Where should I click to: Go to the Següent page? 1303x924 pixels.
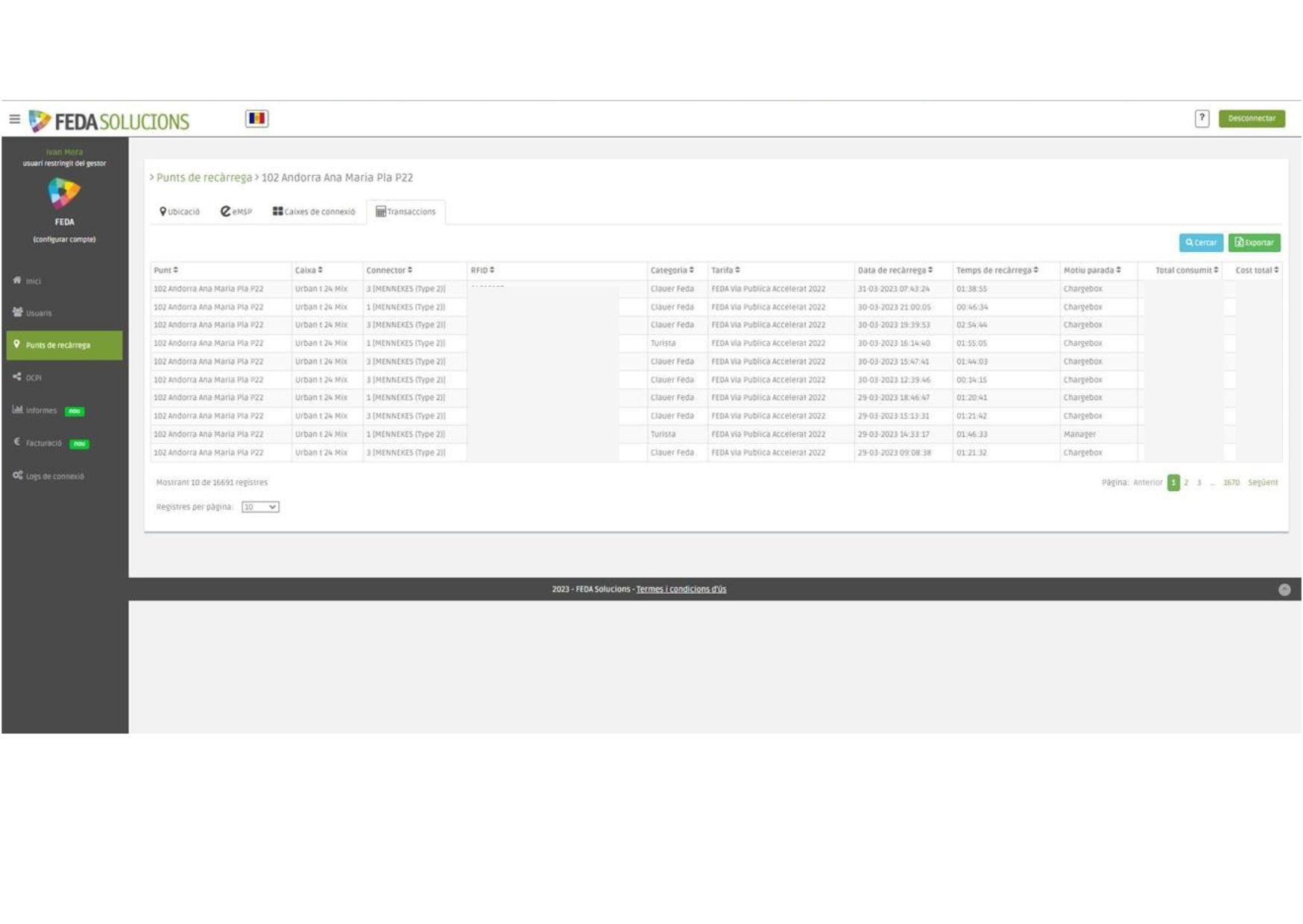[x=1262, y=483]
